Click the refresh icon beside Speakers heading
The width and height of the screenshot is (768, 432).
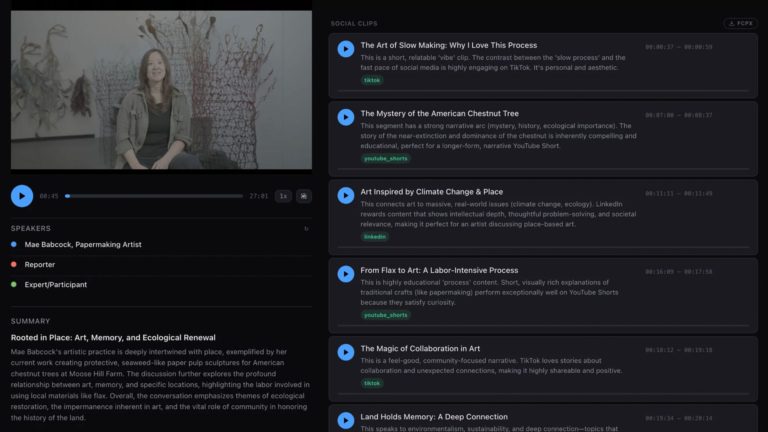[307, 229]
